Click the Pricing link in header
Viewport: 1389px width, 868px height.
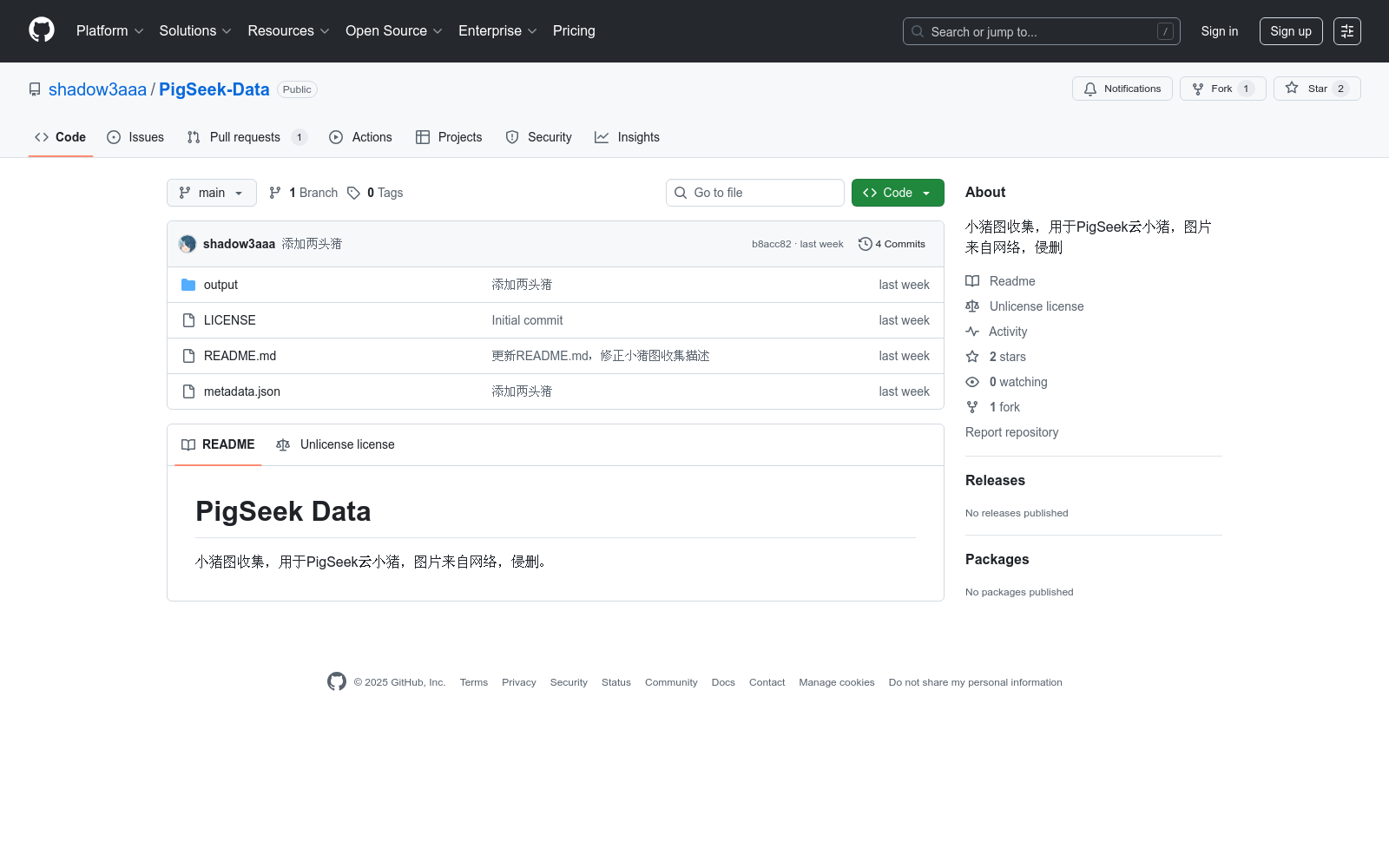coord(574,30)
